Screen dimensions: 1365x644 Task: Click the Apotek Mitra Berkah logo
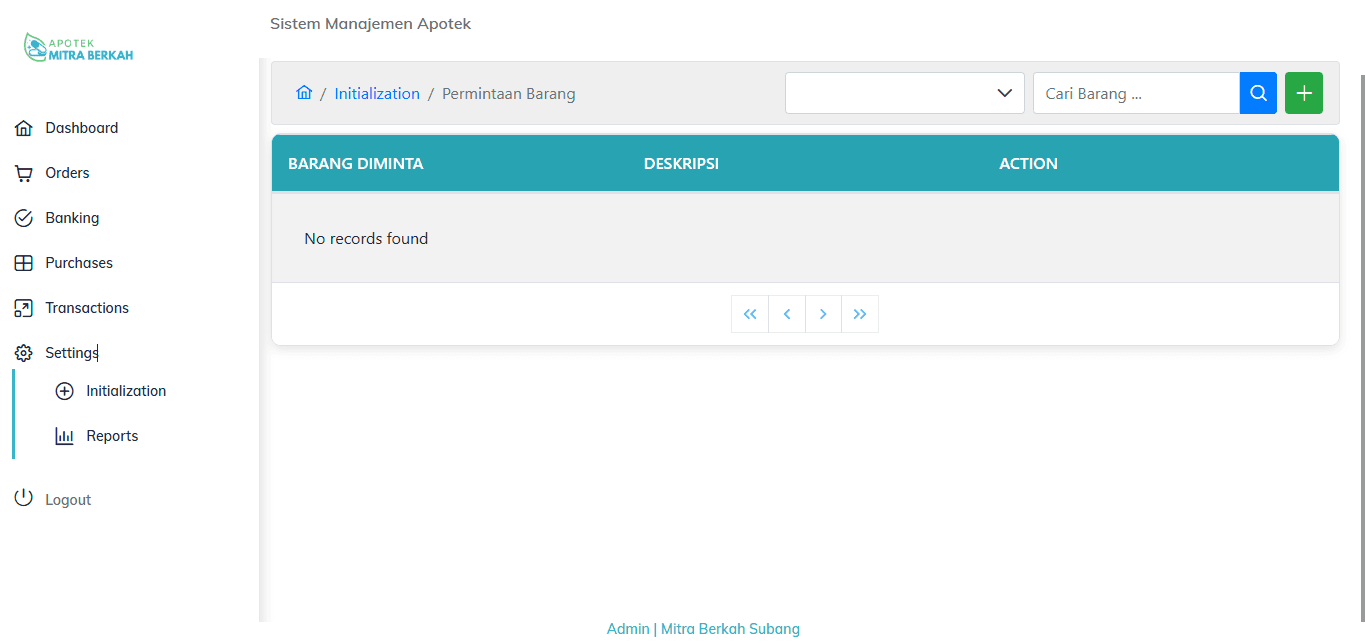78,48
